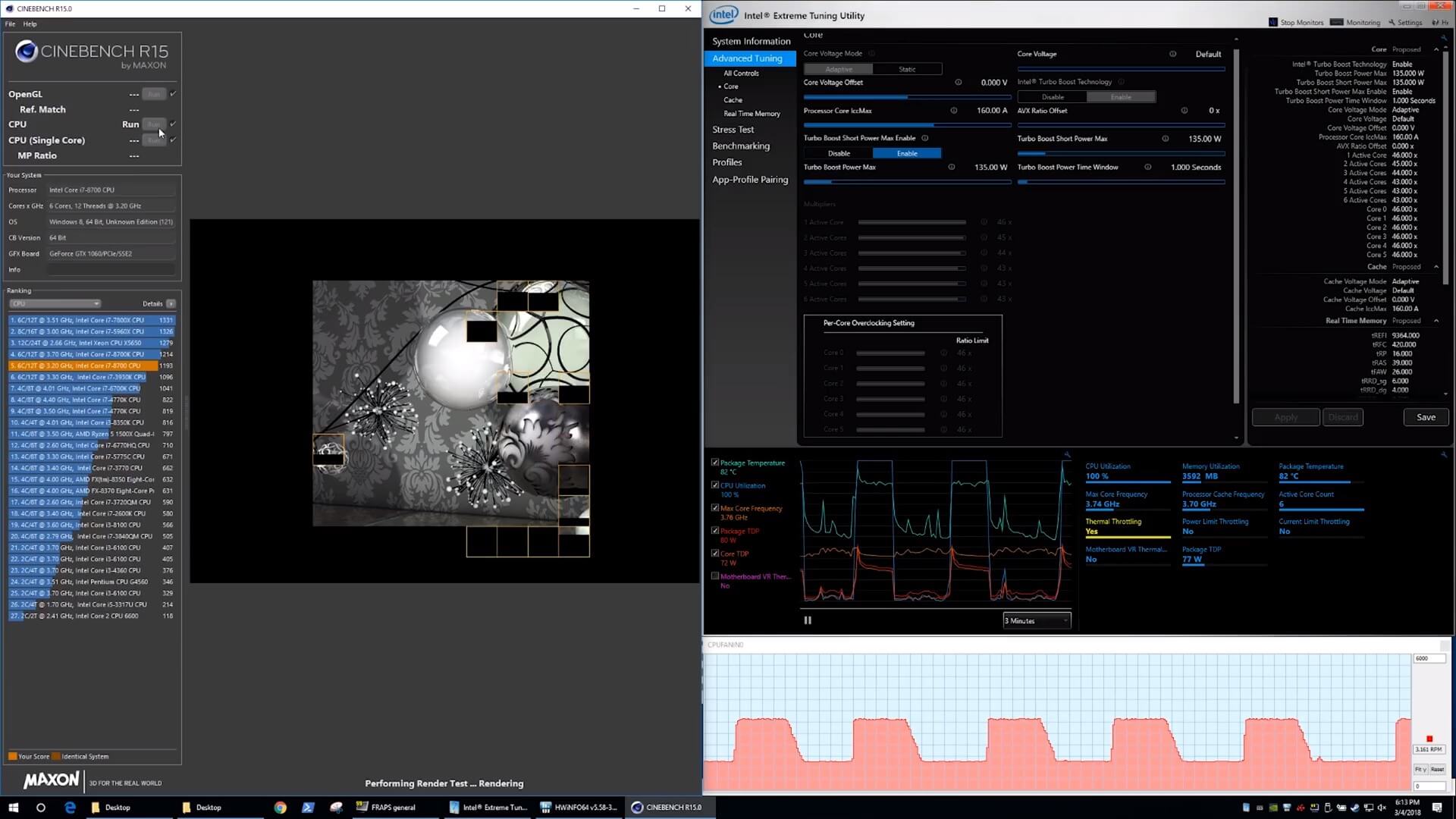Open the Monitoring toolbar icon
Viewport: 1456px width, 819px height.
pyautogui.click(x=1337, y=22)
